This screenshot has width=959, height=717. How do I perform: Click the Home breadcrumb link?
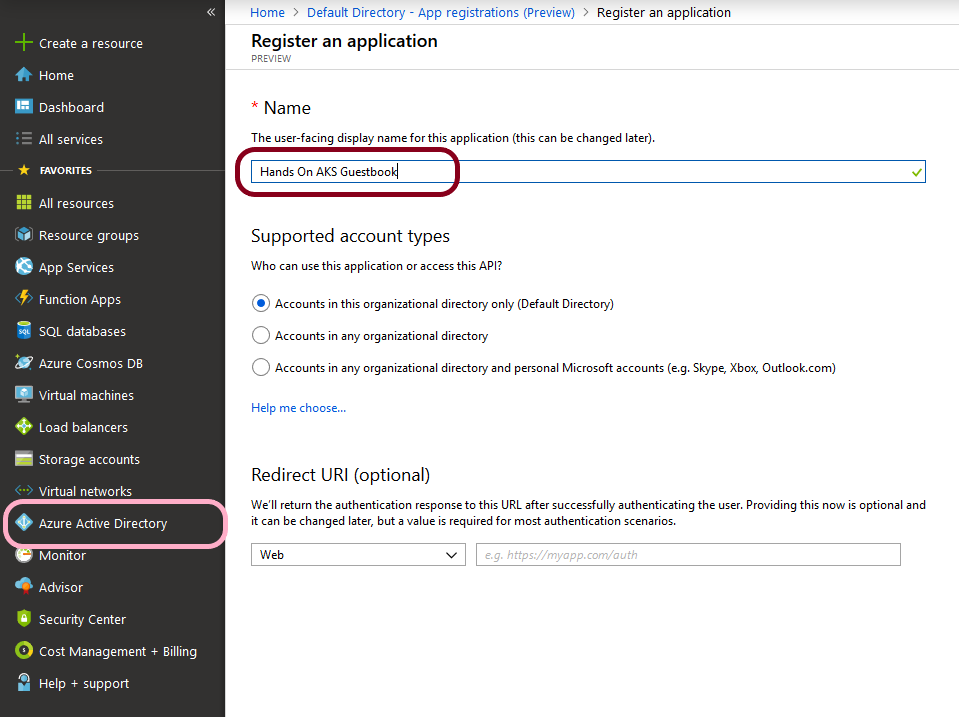point(267,12)
